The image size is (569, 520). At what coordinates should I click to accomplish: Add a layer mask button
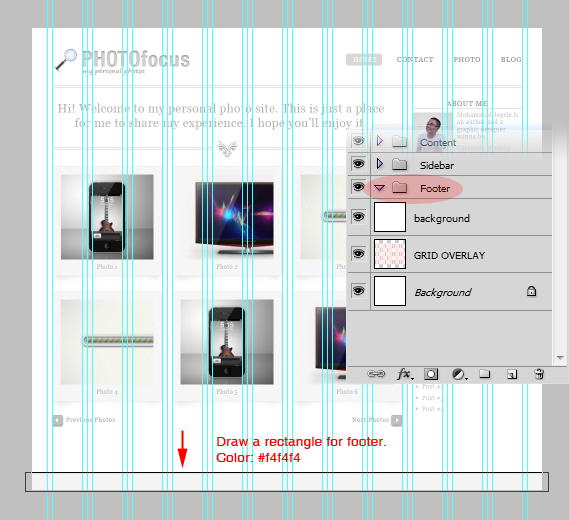tap(431, 374)
